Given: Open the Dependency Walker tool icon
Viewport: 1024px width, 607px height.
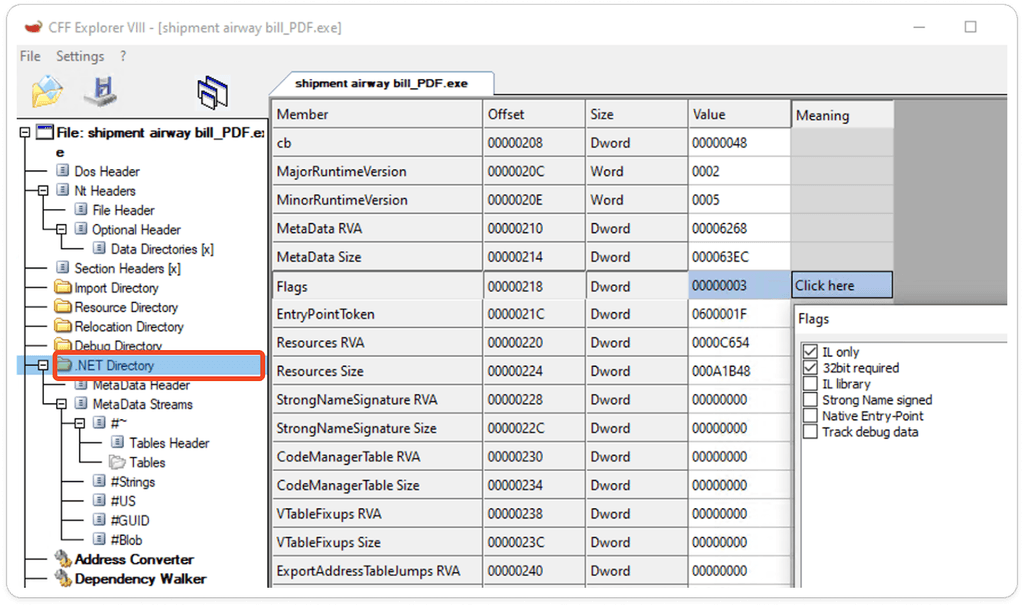Looking at the screenshot, I should (x=63, y=578).
